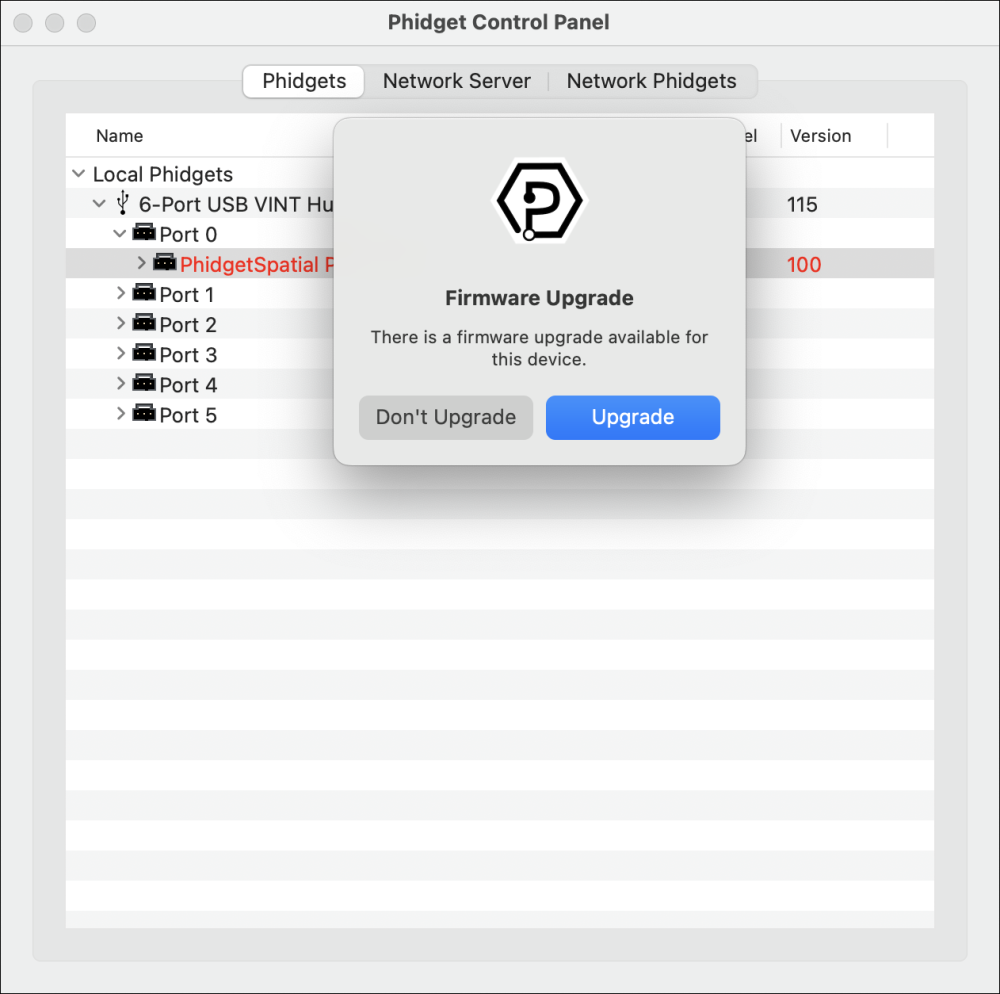
Task: Expand the Port 1 tree node
Action: pyautogui.click(x=120, y=294)
